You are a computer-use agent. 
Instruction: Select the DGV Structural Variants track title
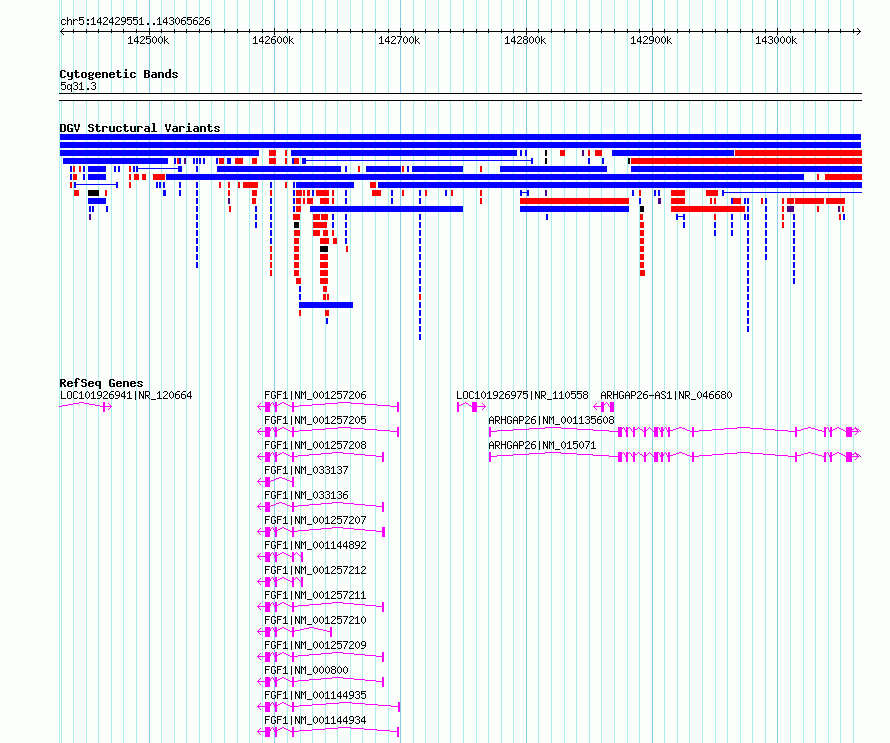point(140,128)
